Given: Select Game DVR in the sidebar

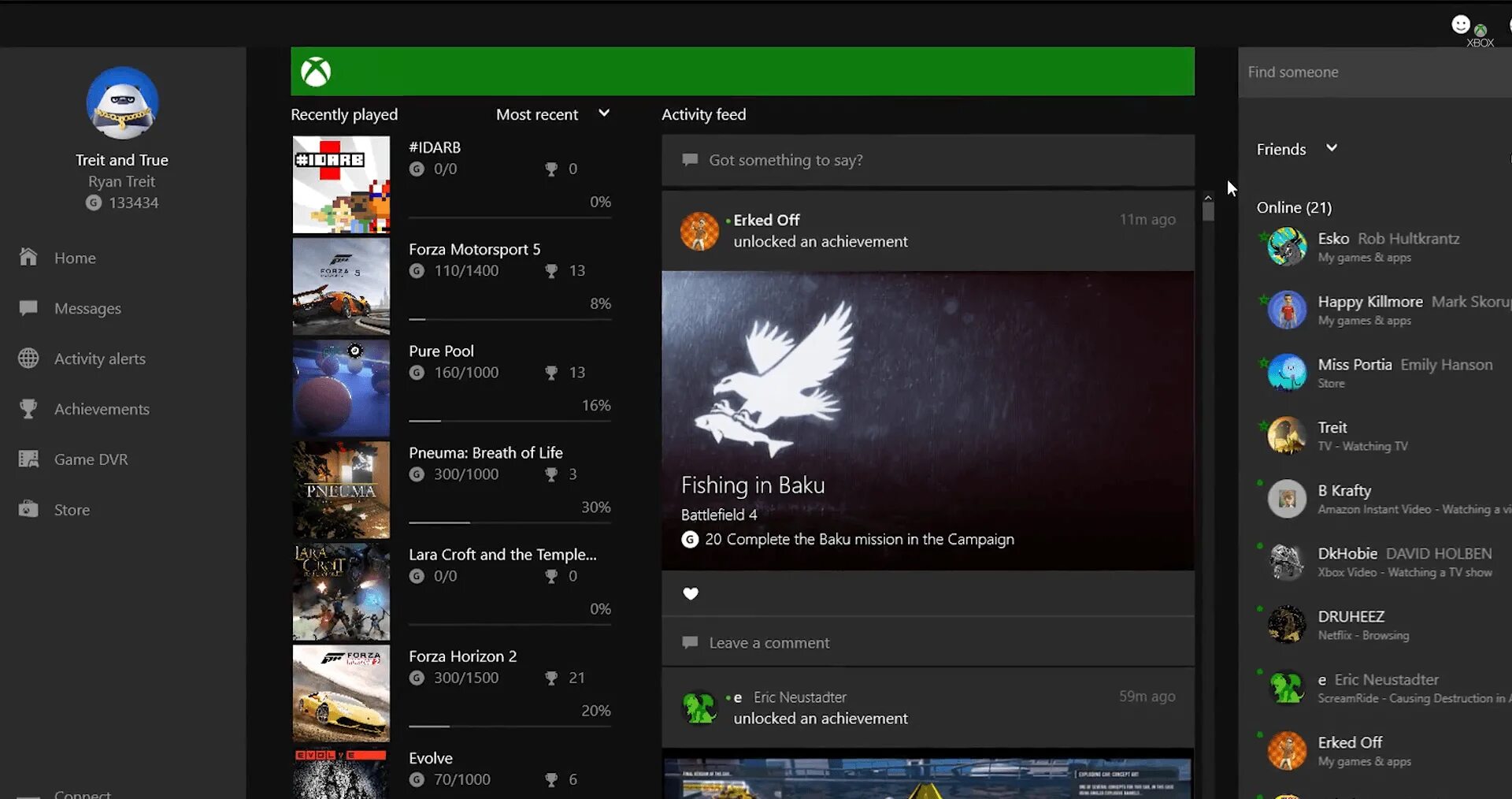Looking at the screenshot, I should 91,459.
